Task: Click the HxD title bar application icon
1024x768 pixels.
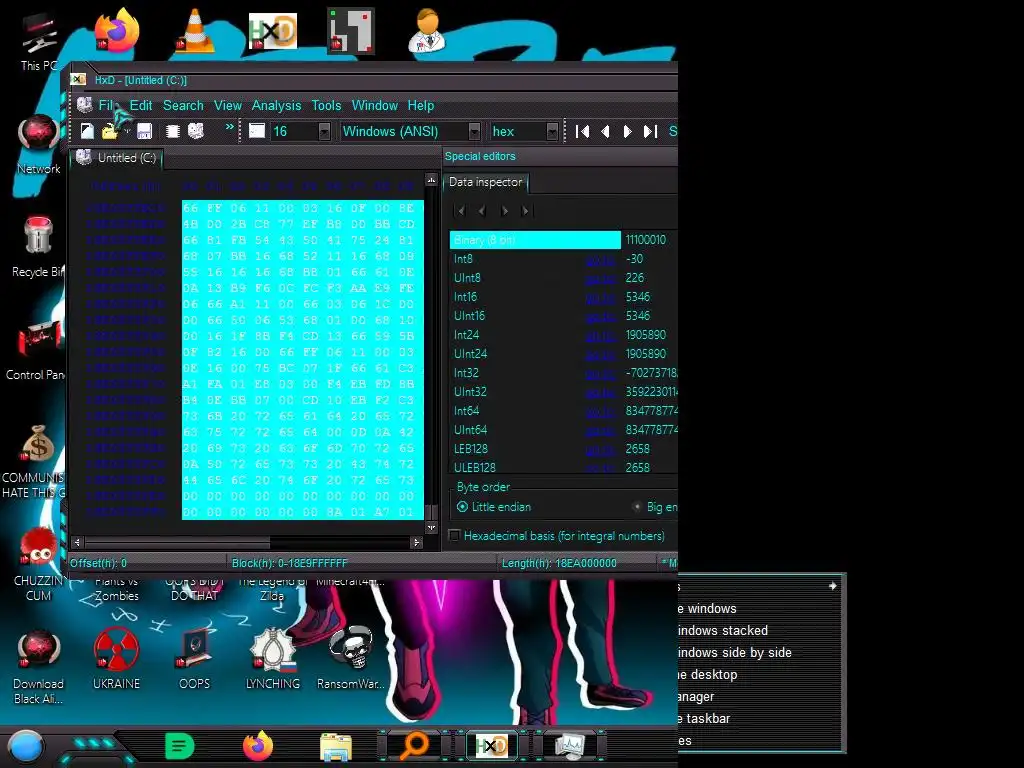Action: 78,80
